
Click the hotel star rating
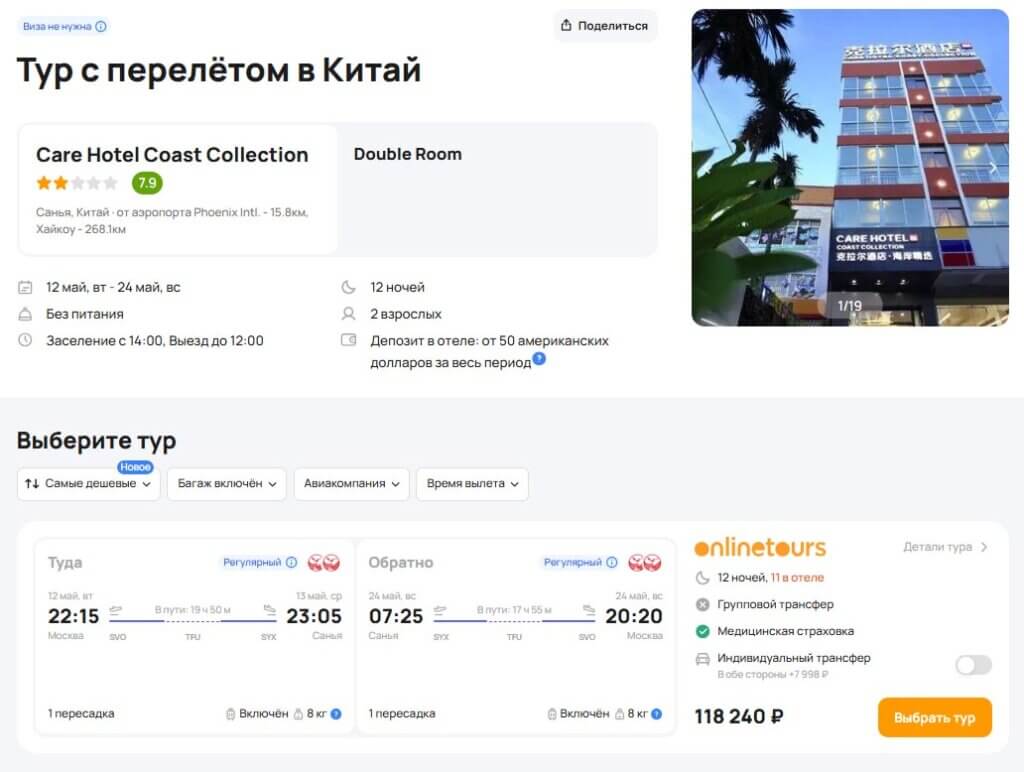(76, 183)
